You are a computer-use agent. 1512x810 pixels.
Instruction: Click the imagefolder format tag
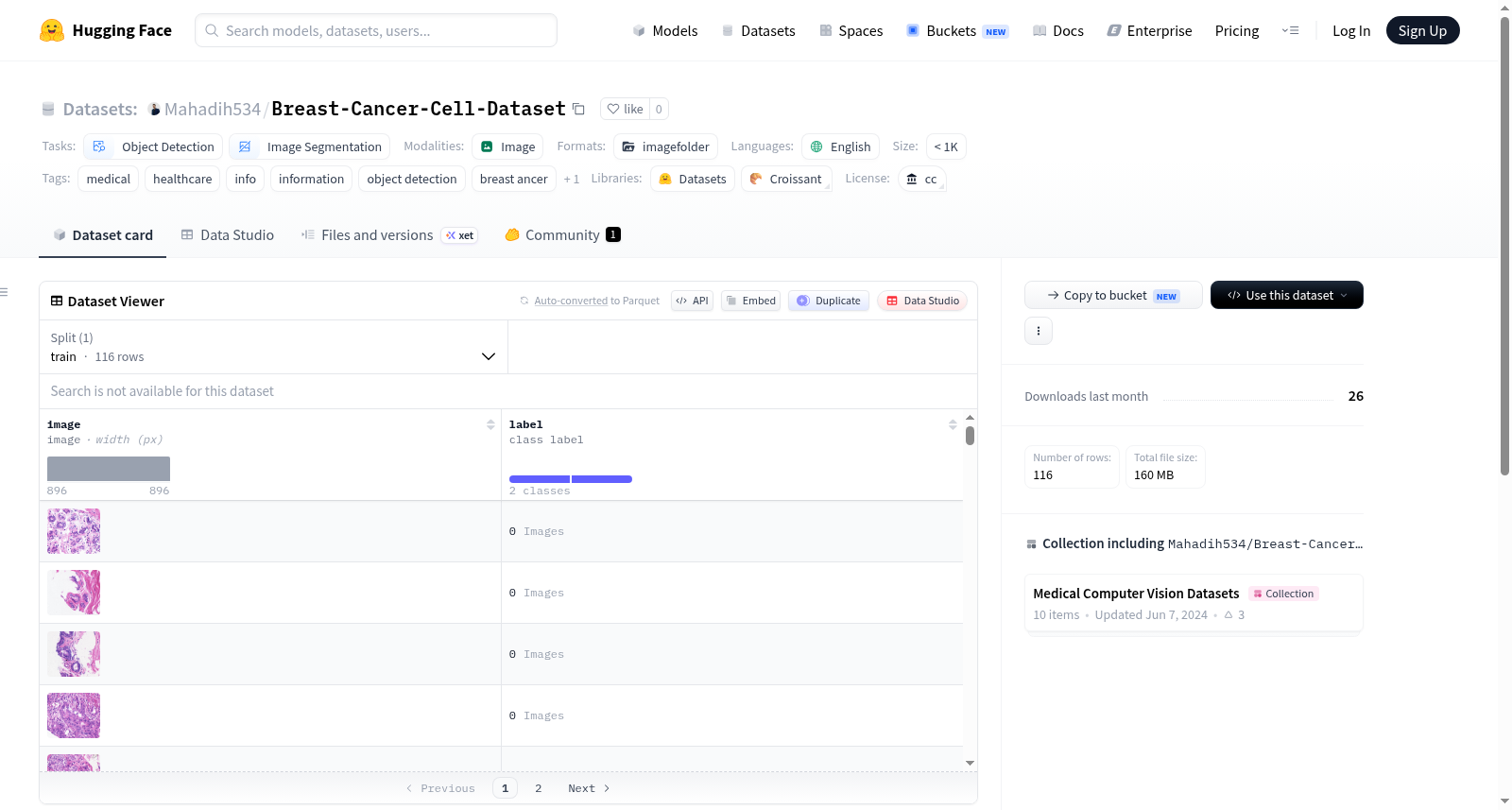[665, 146]
